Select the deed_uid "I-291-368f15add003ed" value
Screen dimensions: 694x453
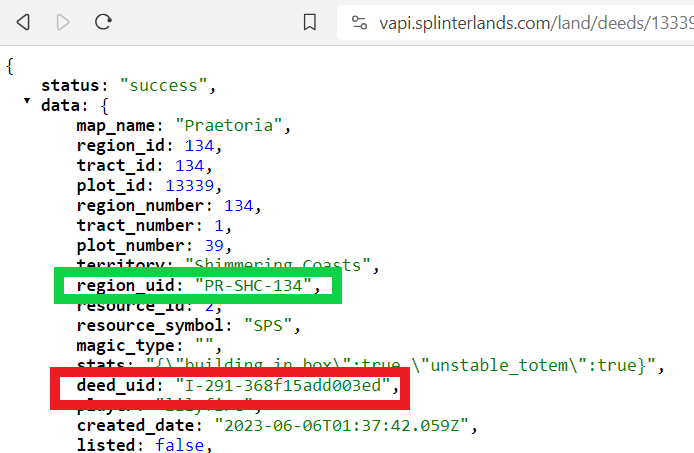tap(283, 385)
